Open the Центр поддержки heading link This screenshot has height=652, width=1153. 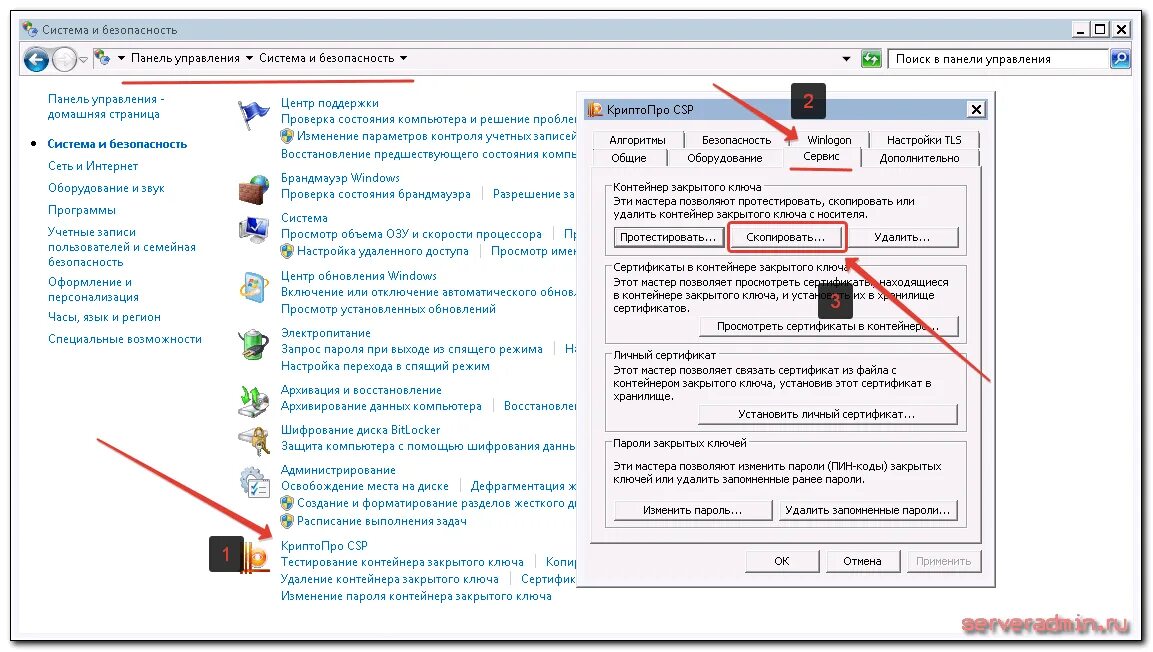point(330,104)
